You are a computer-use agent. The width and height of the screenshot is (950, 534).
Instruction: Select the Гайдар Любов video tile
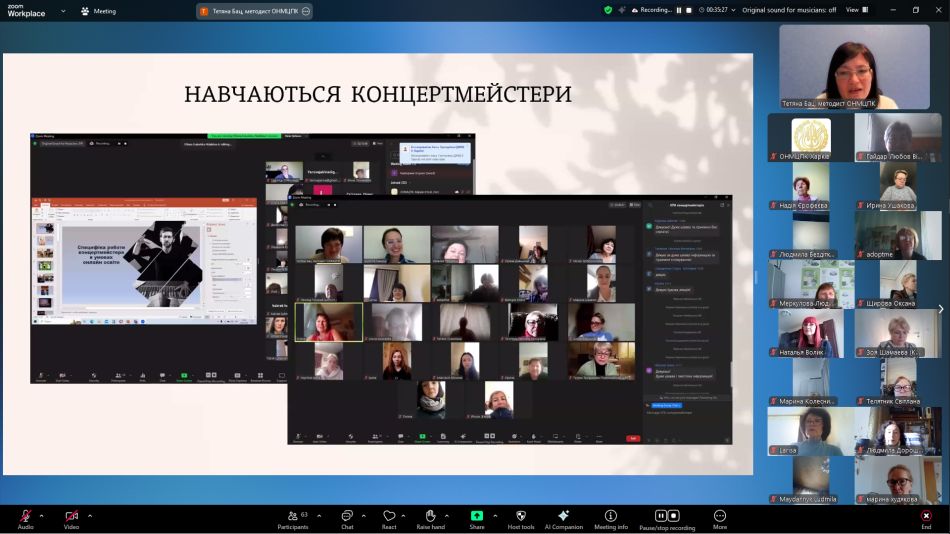(x=898, y=138)
